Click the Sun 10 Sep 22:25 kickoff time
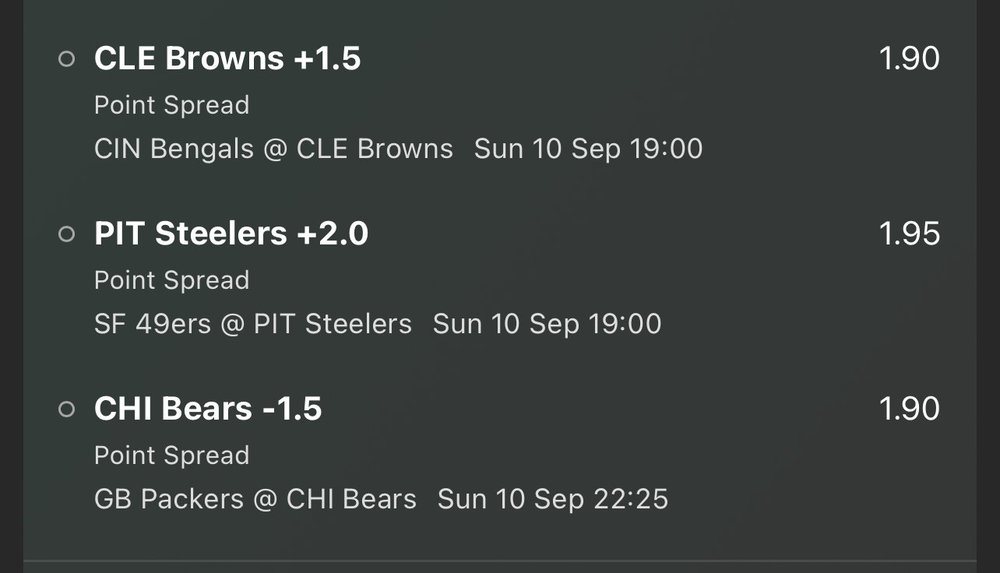Screen dimensions: 1000x573 coord(552,499)
